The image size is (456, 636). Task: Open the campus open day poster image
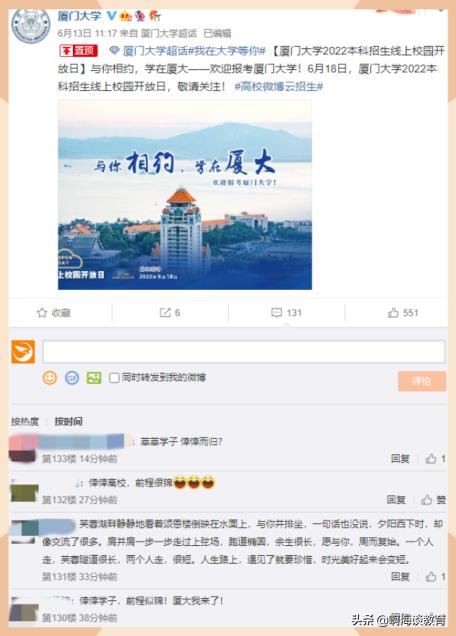185,195
